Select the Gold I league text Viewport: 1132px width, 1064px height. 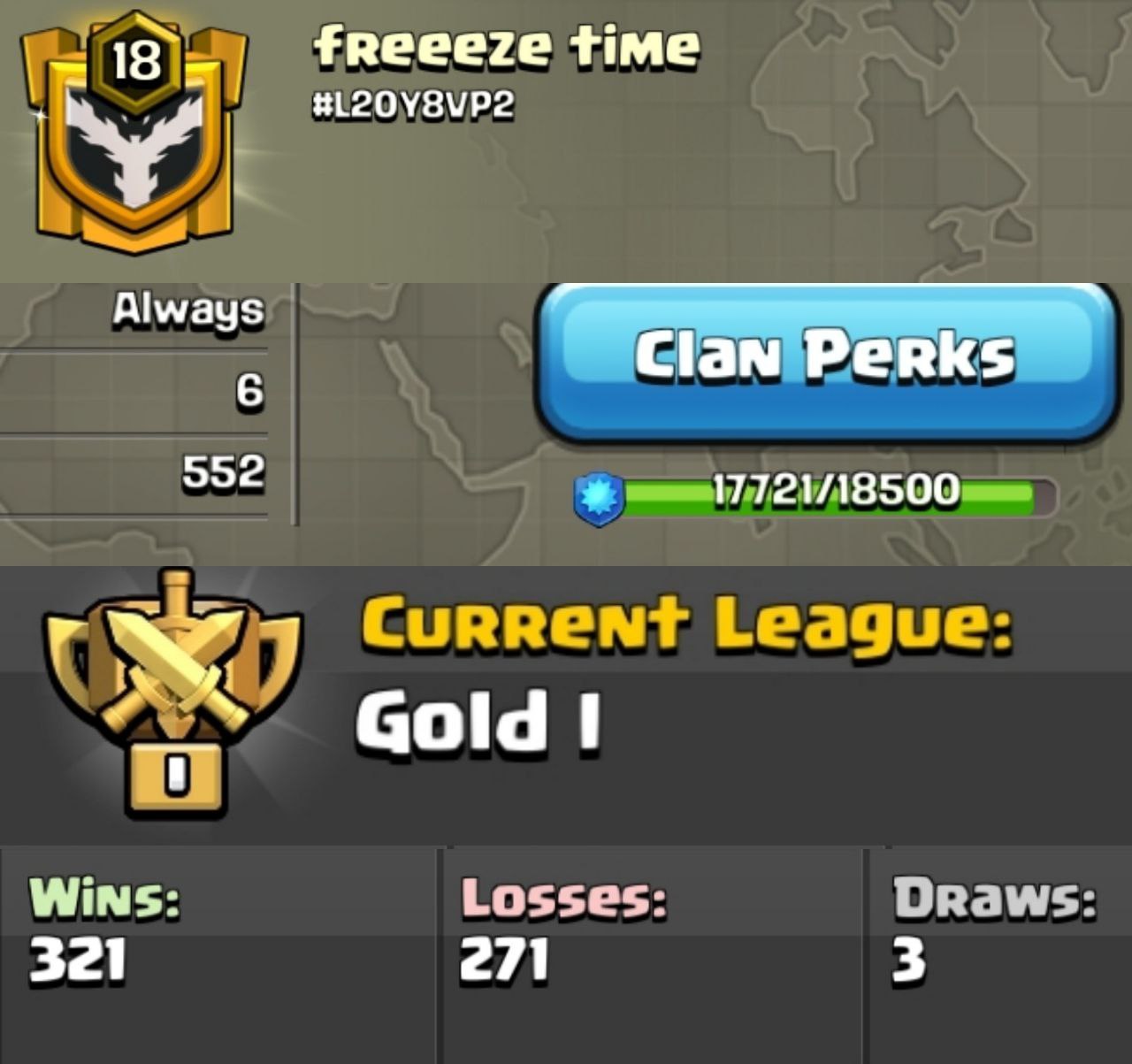(x=478, y=722)
